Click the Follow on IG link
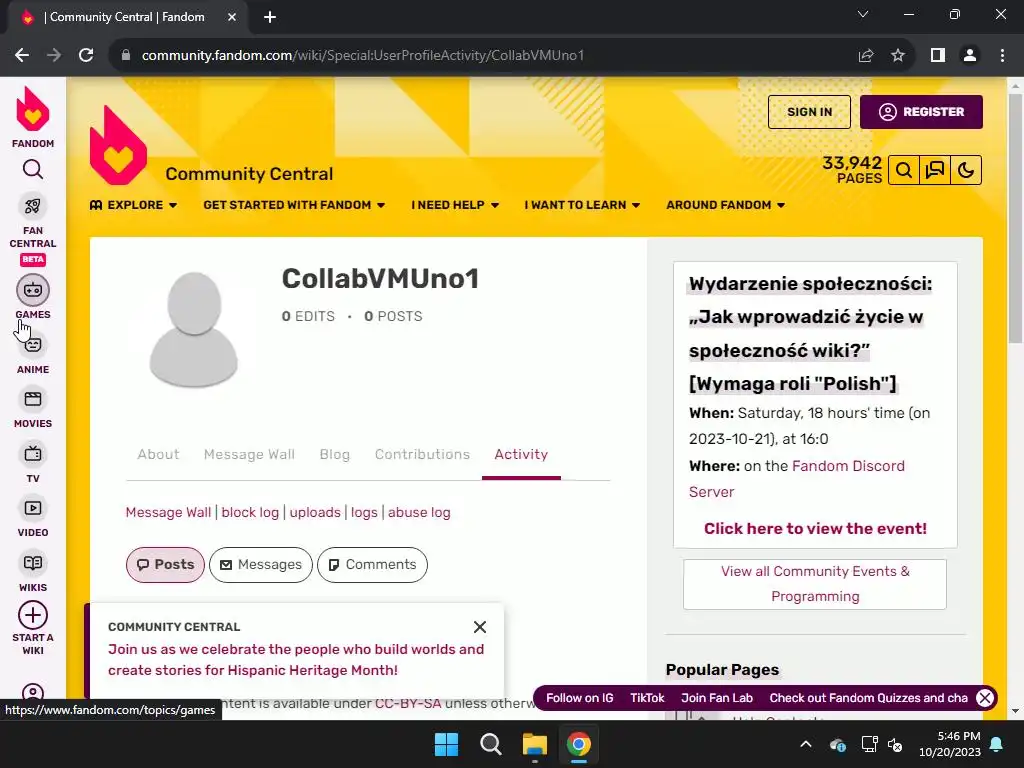This screenshot has width=1024, height=768. click(579, 698)
